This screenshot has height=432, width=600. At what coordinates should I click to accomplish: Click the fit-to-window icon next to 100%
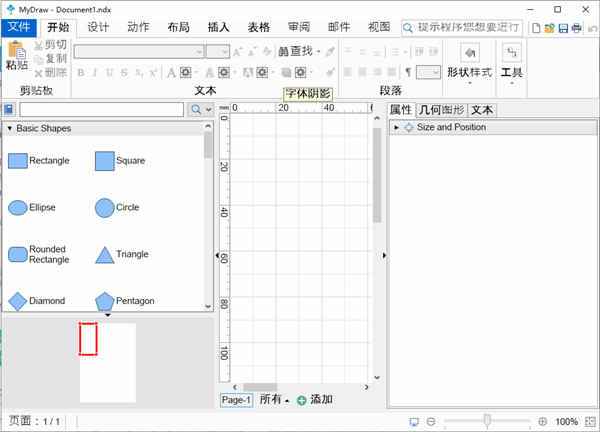pyautogui.click(x=590, y=422)
